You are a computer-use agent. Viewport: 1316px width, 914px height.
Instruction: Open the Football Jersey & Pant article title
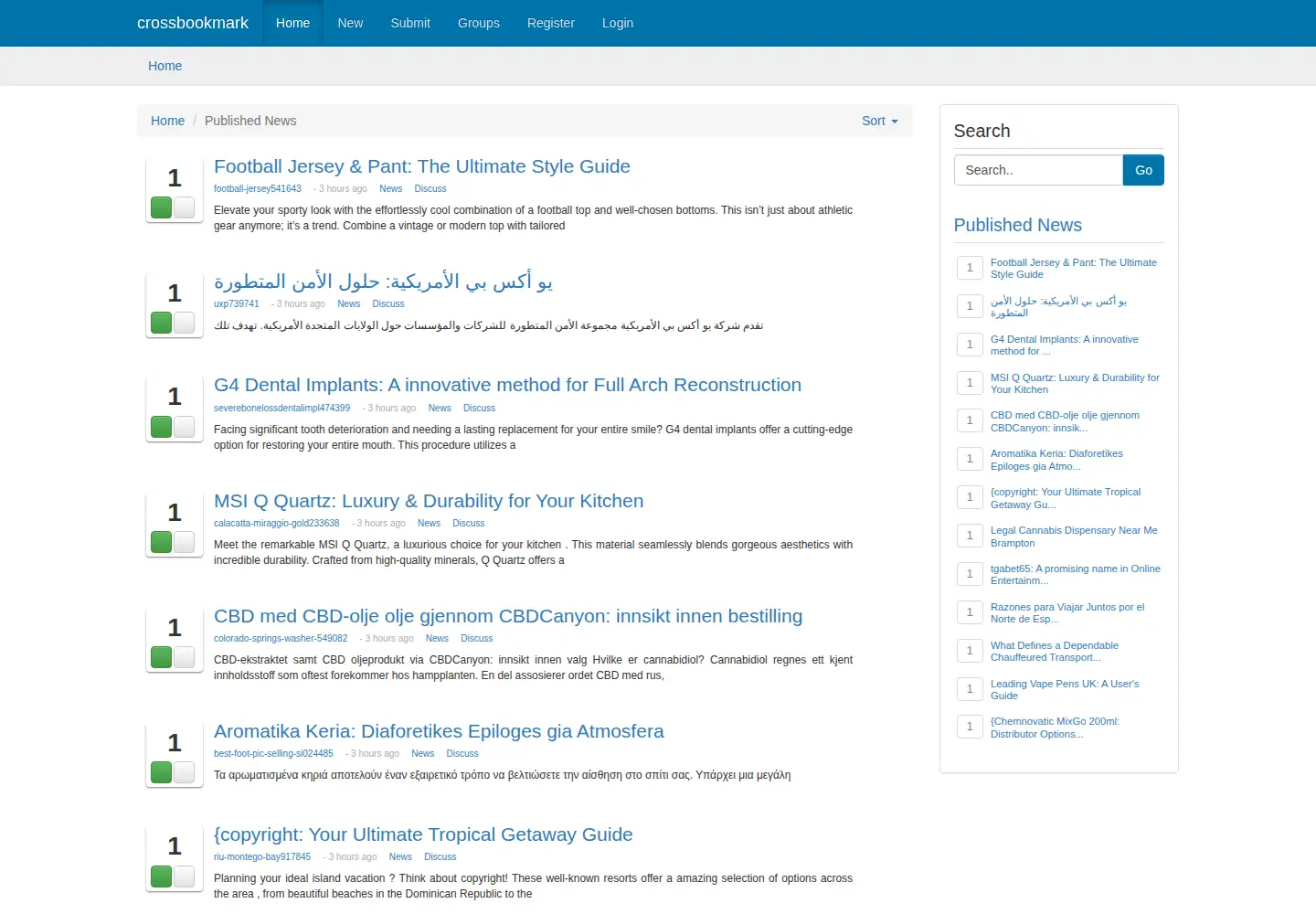pyautogui.click(x=422, y=166)
